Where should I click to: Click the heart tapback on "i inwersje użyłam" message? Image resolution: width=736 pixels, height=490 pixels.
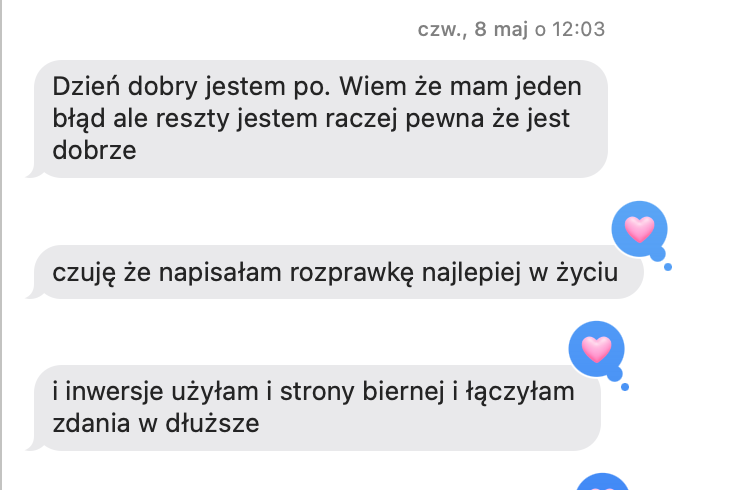click(x=597, y=349)
